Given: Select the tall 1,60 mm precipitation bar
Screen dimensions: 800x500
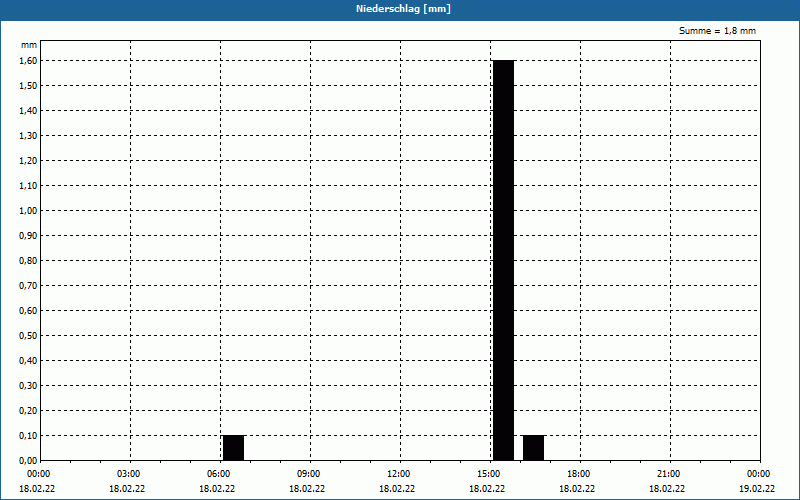Looking at the screenshot, I should (504, 260).
